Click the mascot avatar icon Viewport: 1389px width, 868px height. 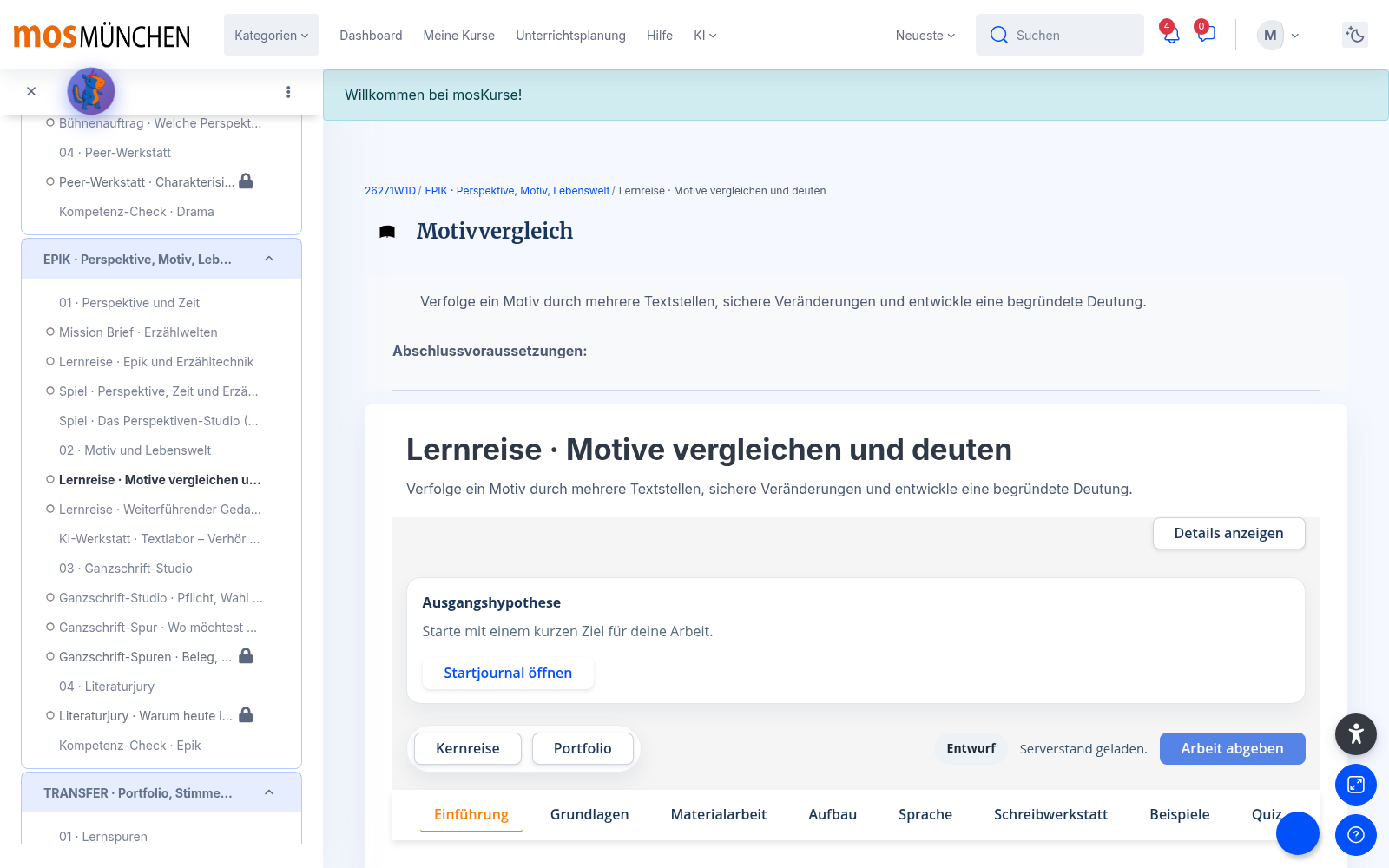(x=91, y=91)
